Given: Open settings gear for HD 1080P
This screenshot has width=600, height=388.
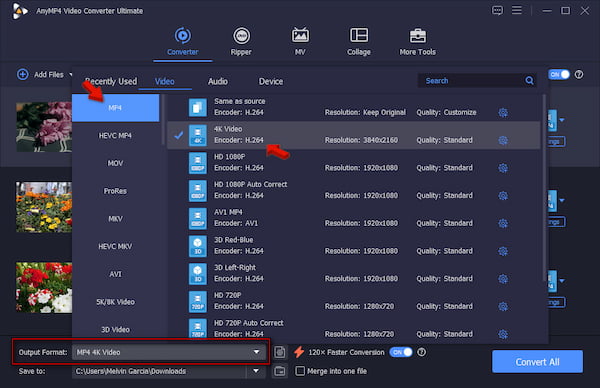Looking at the screenshot, I should pyautogui.click(x=503, y=168).
